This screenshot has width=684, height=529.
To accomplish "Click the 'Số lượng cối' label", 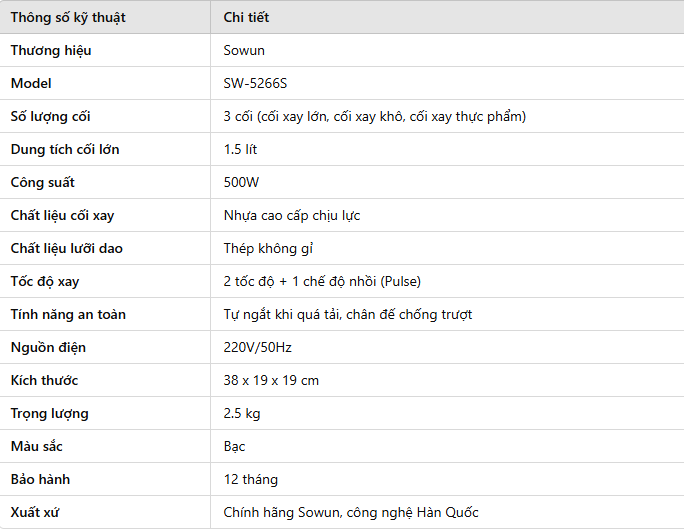I will tap(51, 117).
